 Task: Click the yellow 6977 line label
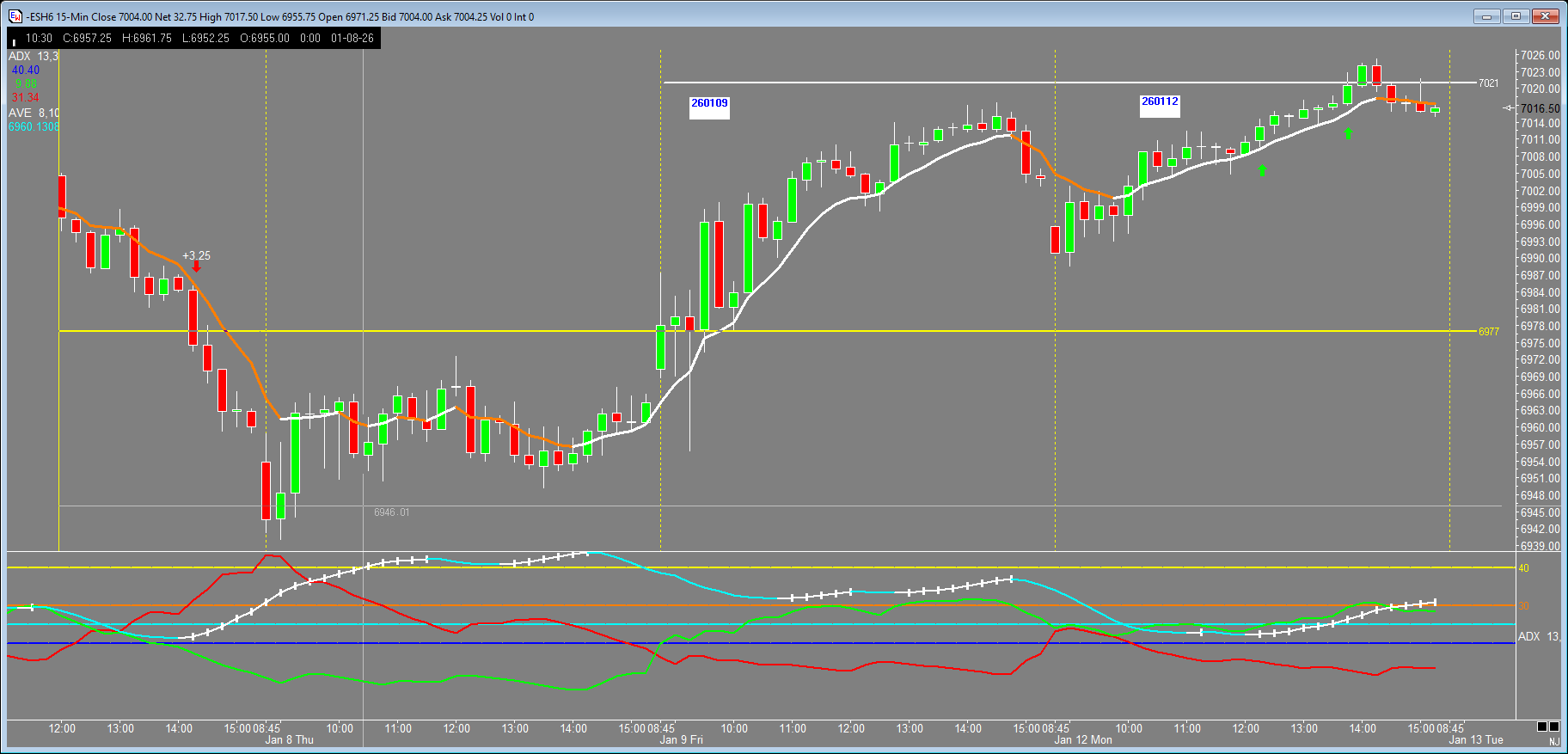1488,332
